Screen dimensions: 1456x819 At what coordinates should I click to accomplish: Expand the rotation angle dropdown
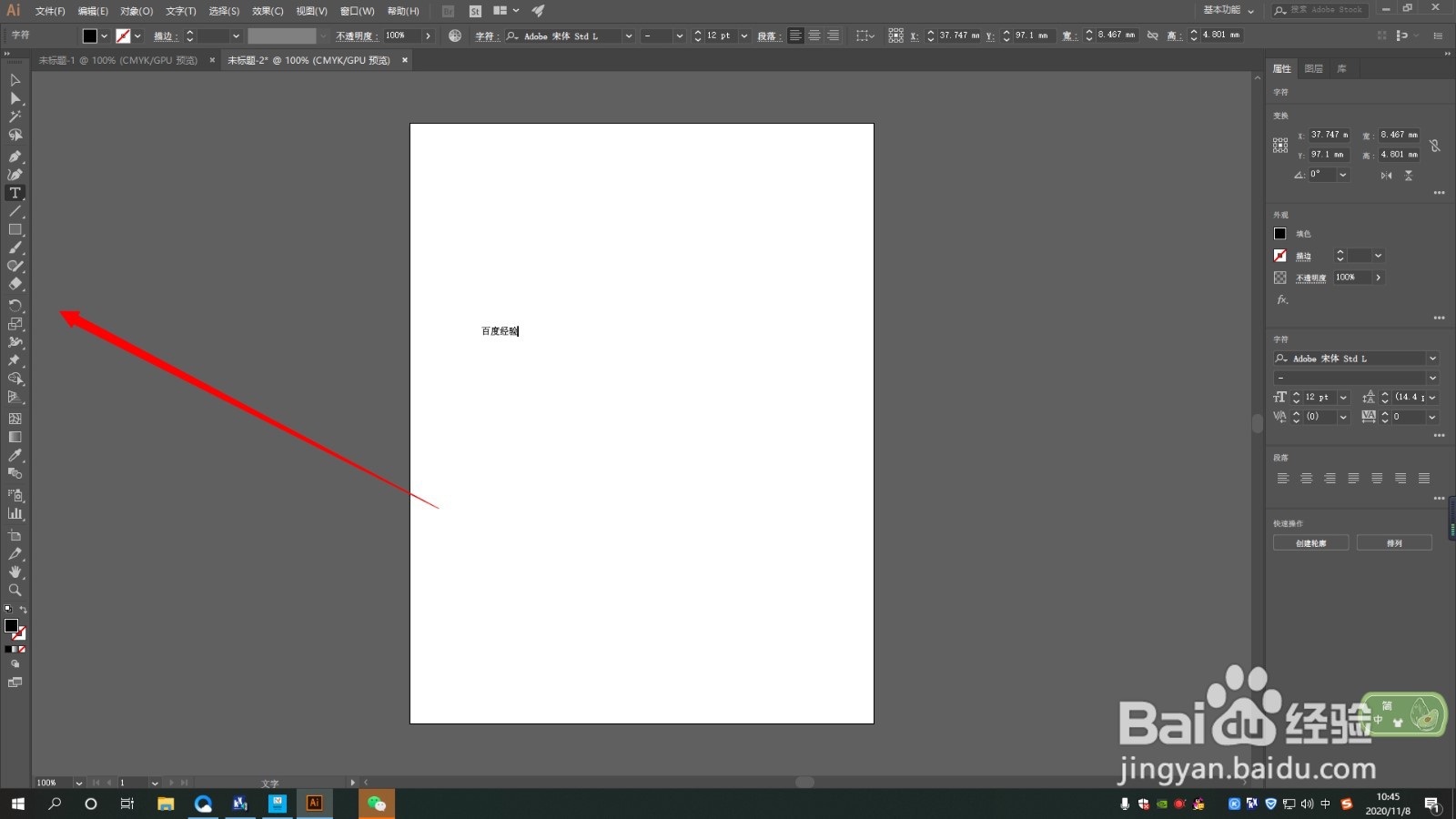click(1343, 175)
